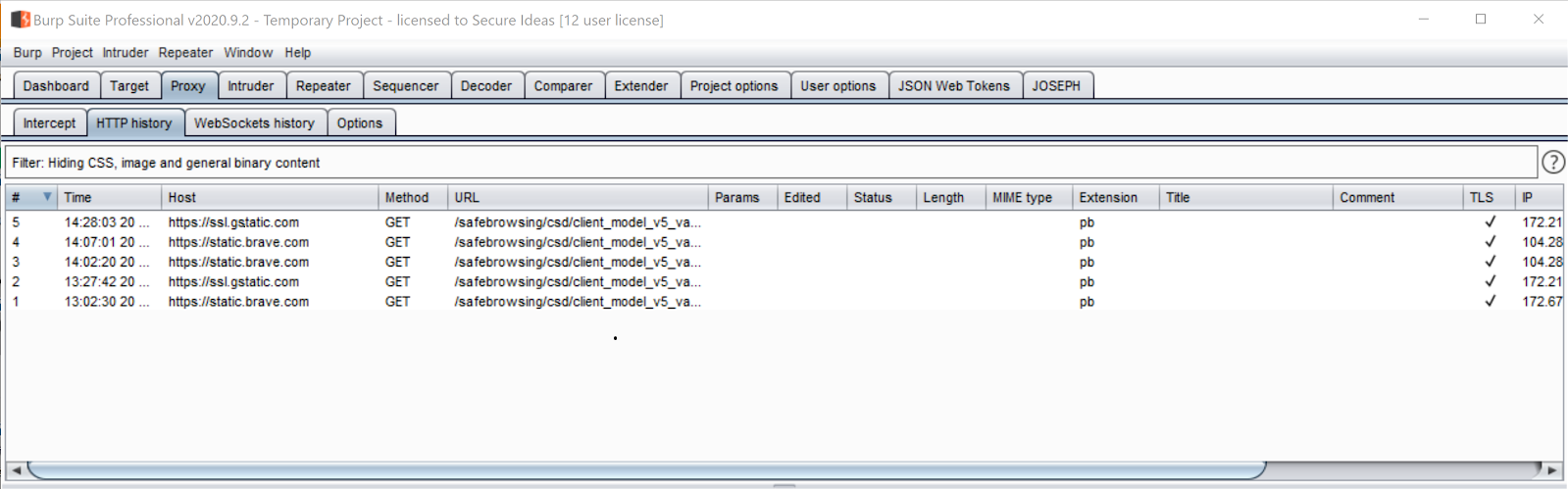Viewport: 1568px width, 489px height.
Task: Open the JSON Web Tokens tab
Action: click(954, 86)
